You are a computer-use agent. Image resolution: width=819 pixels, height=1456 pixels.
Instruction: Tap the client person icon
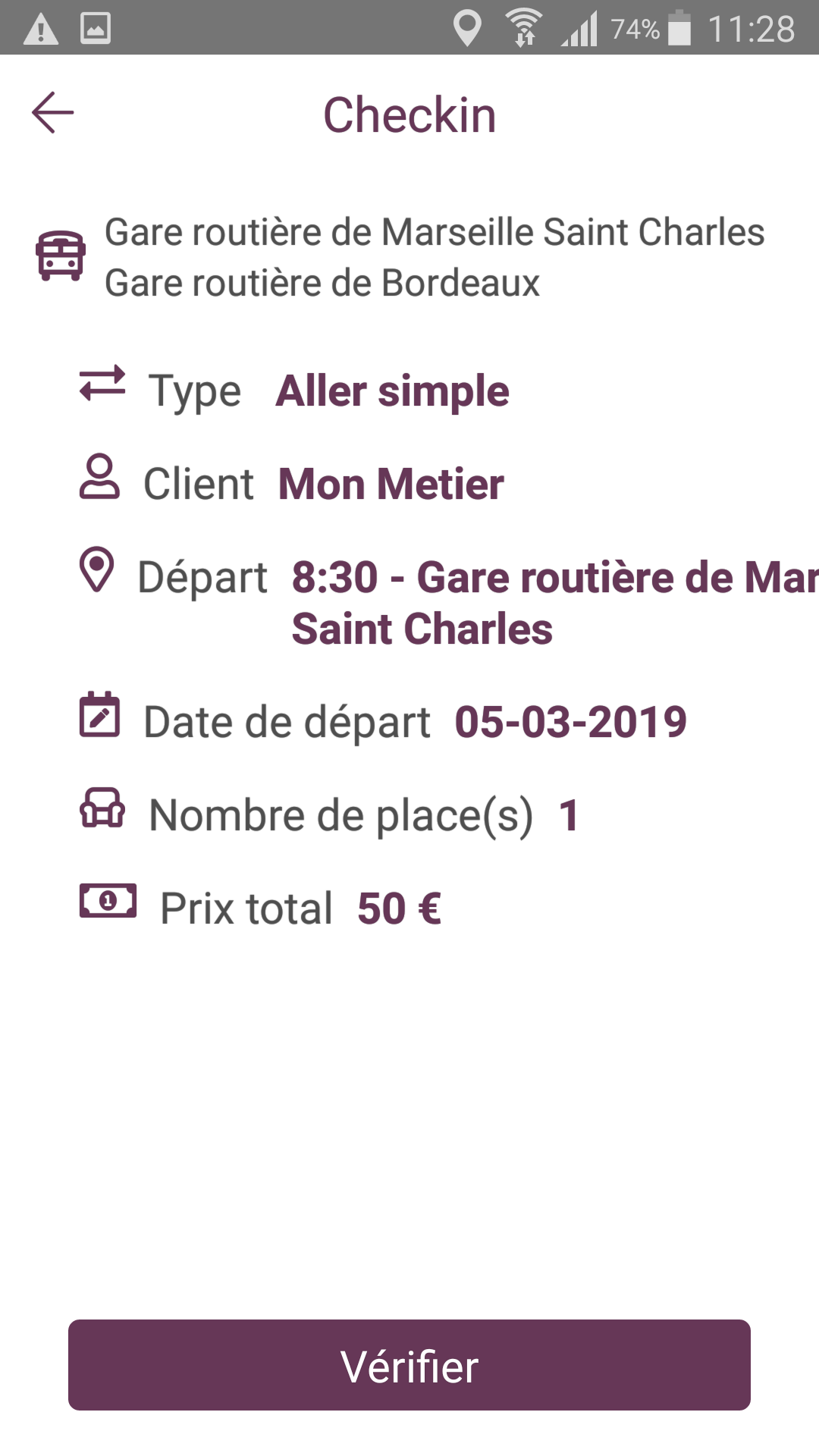(x=99, y=477)
